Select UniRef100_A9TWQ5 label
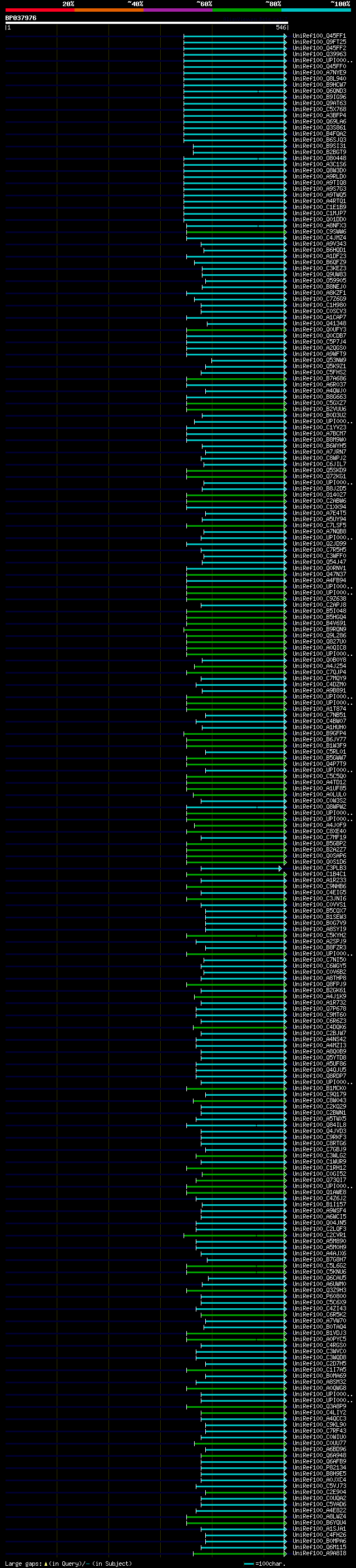 click(x=319, y=195)
